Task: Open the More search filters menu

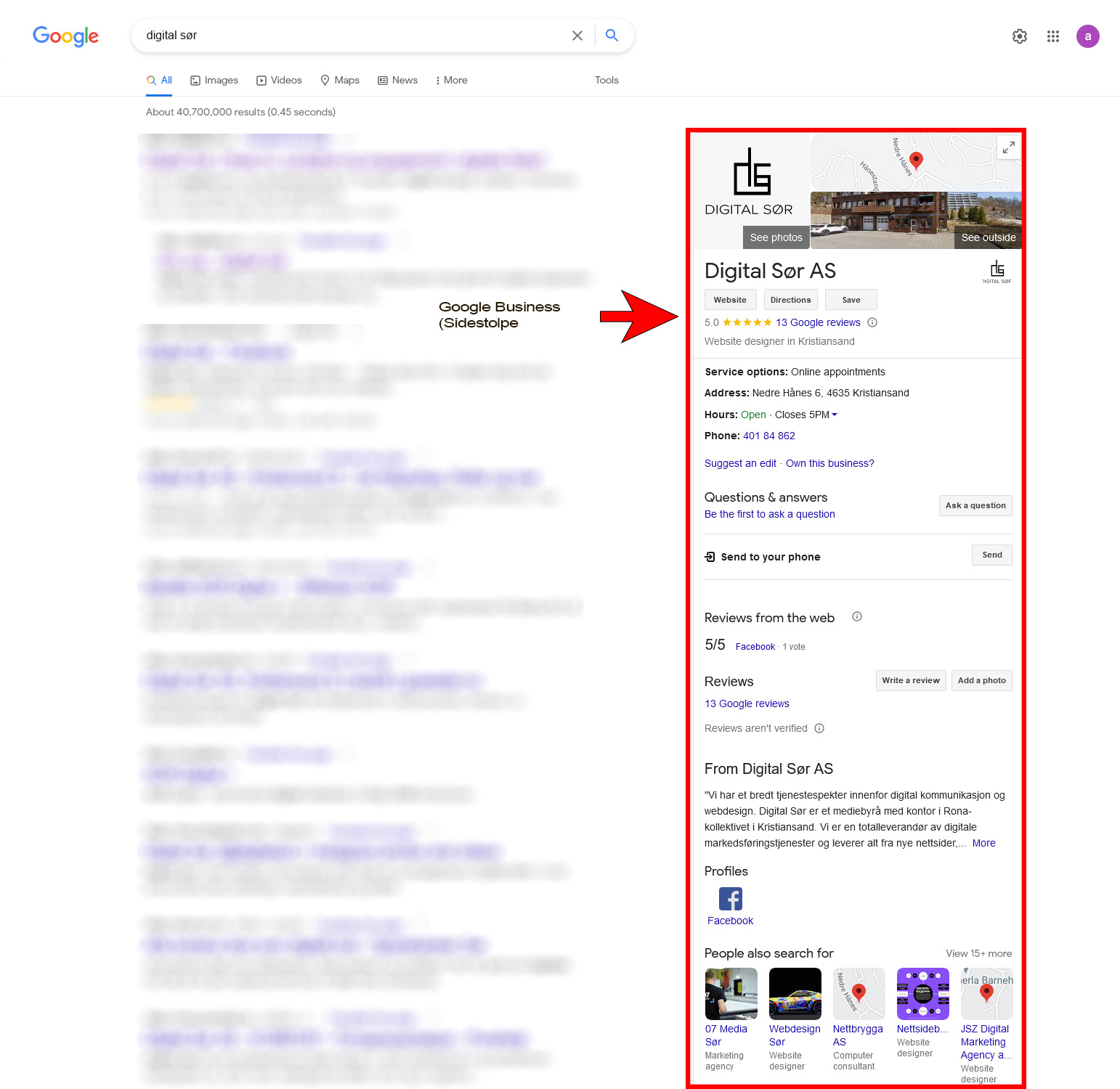Action: [451, 81]
